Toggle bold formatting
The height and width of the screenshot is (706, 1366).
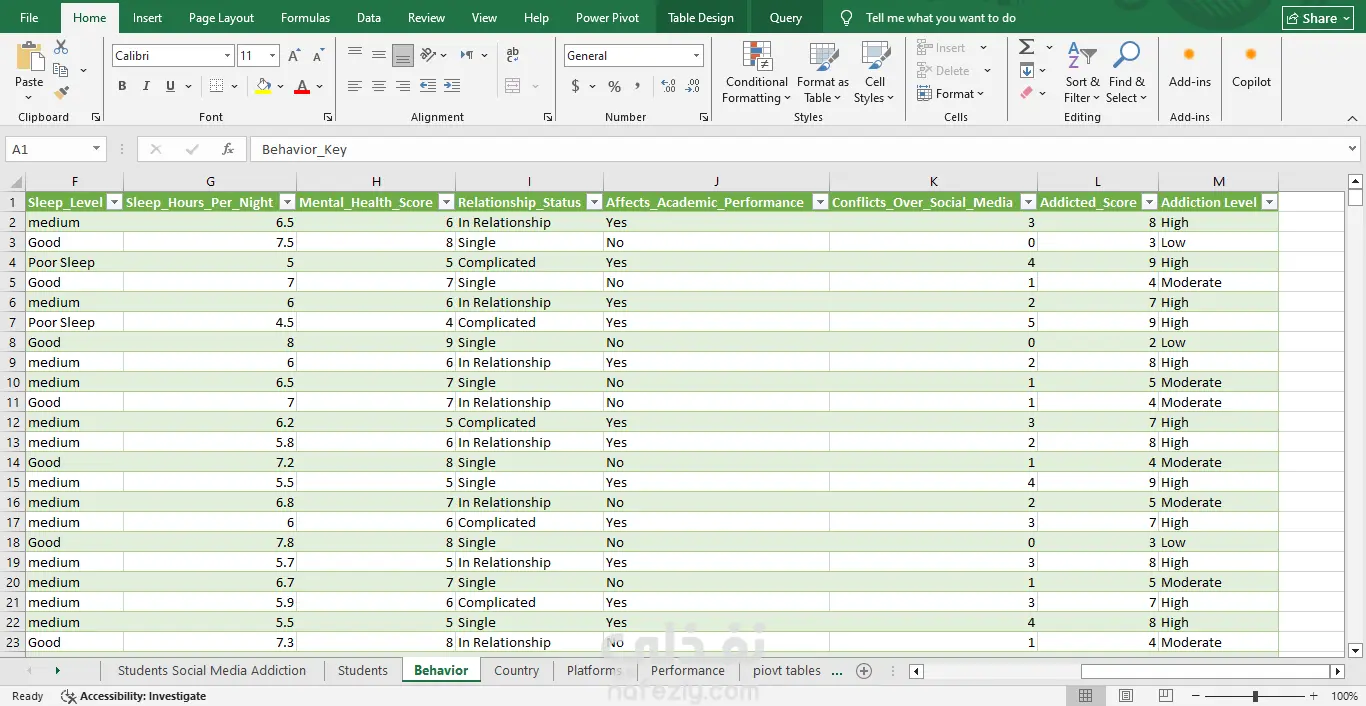(122, 86)
